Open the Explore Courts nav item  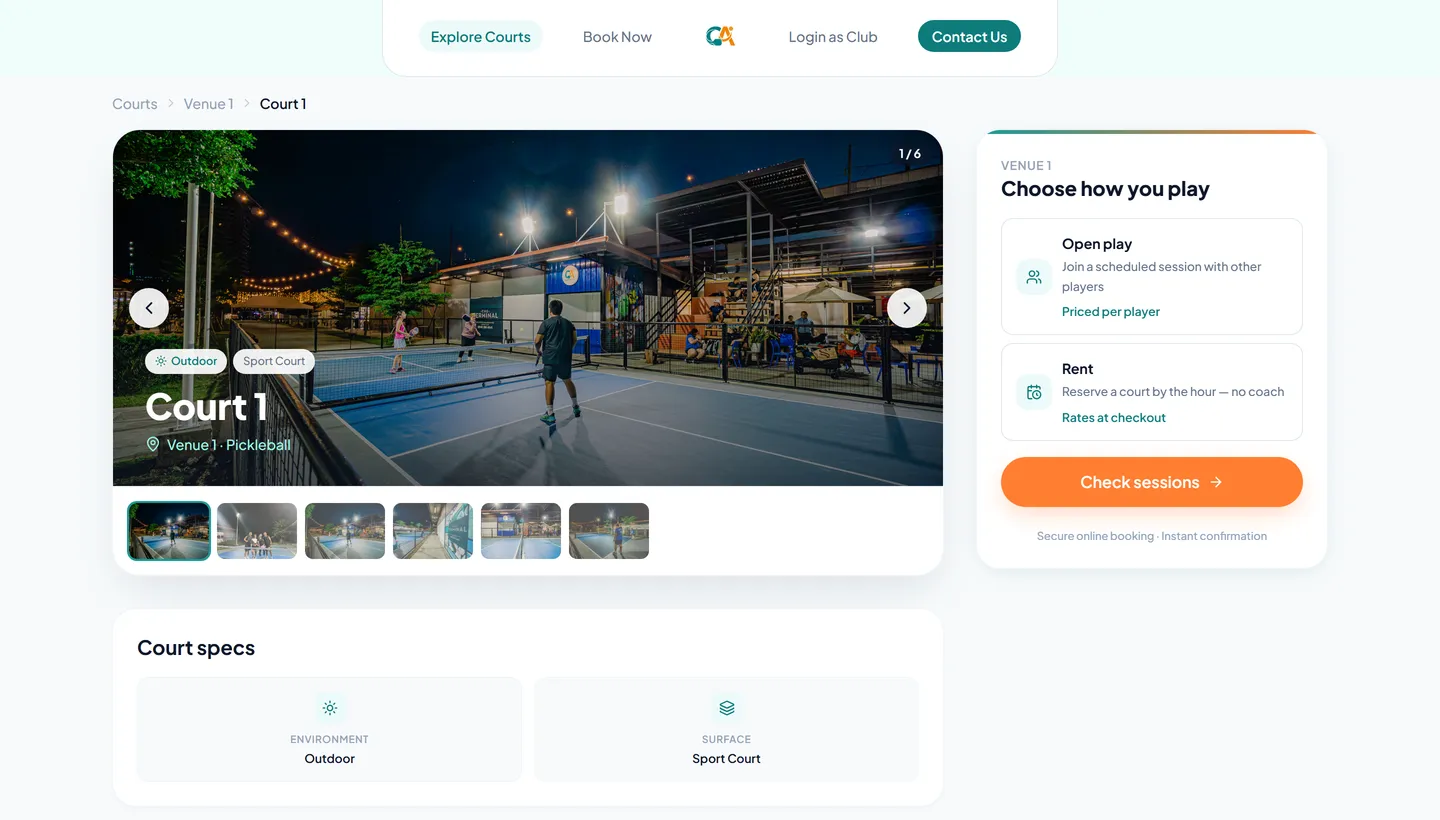pyautogui.click(x=481, y=37)
